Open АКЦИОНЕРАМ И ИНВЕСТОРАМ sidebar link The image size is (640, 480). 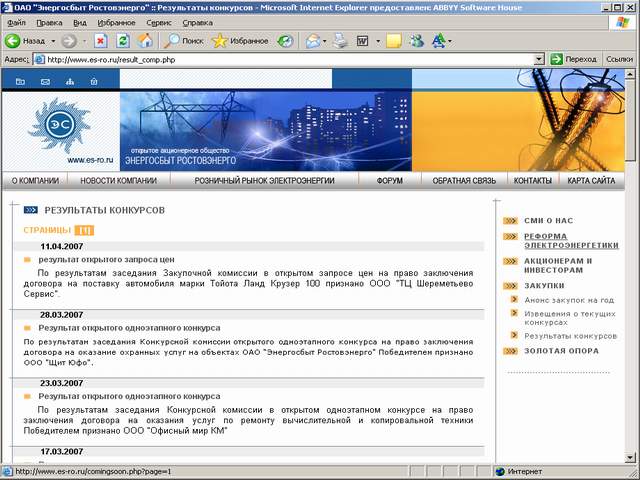(558, 265)
